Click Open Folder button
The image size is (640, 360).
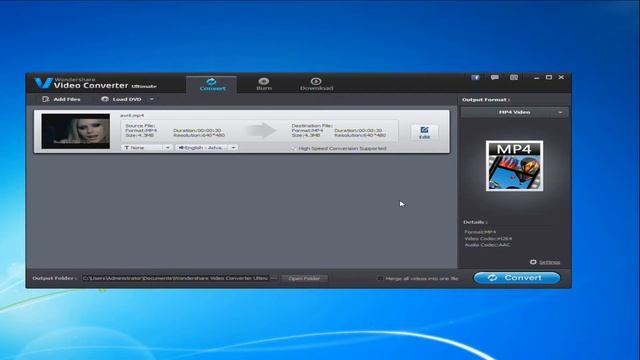[x=304, y=278]
